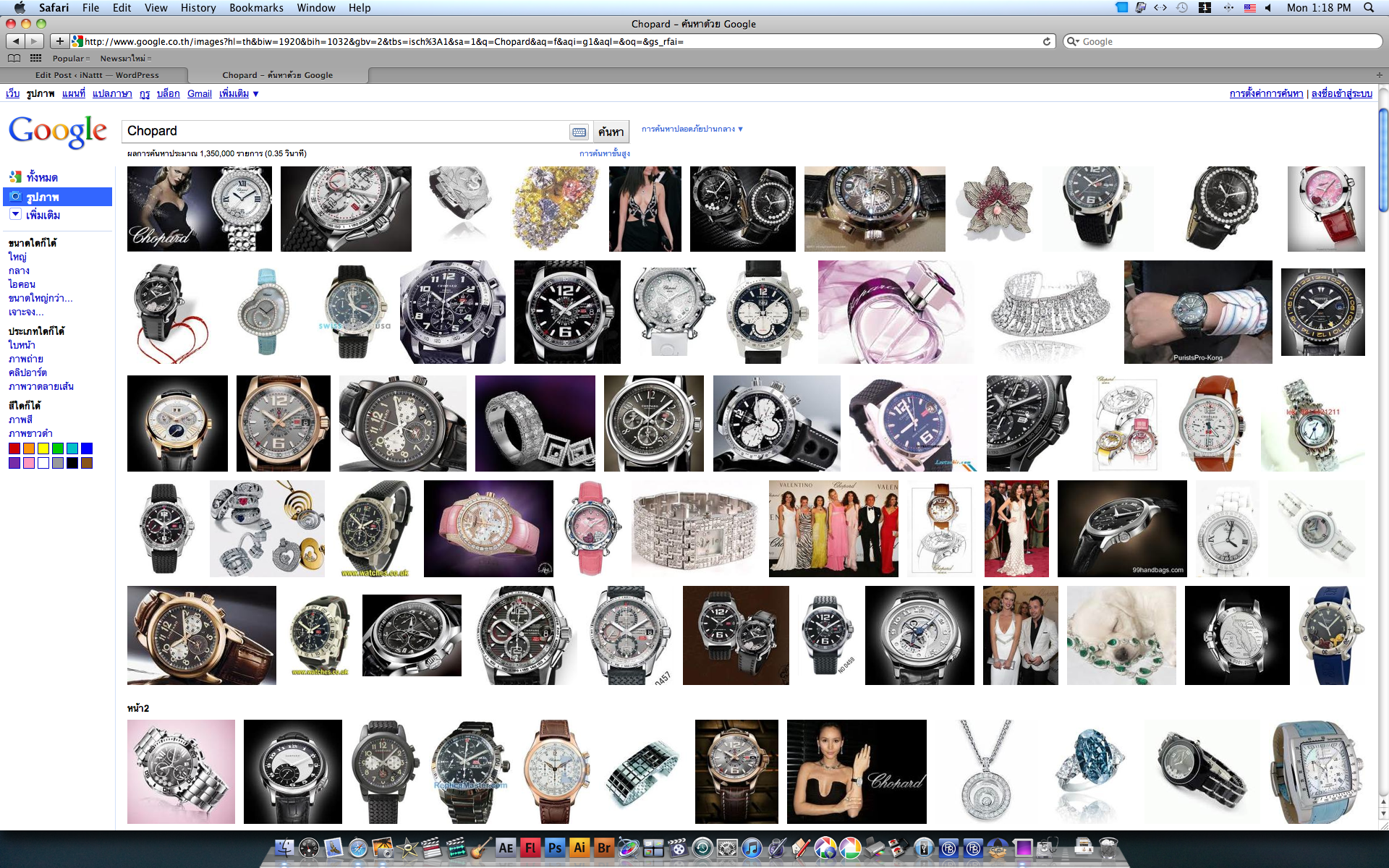Click the Safari Google search field
Viewport: 1389px width, 868px height.
coord(1223,41)
